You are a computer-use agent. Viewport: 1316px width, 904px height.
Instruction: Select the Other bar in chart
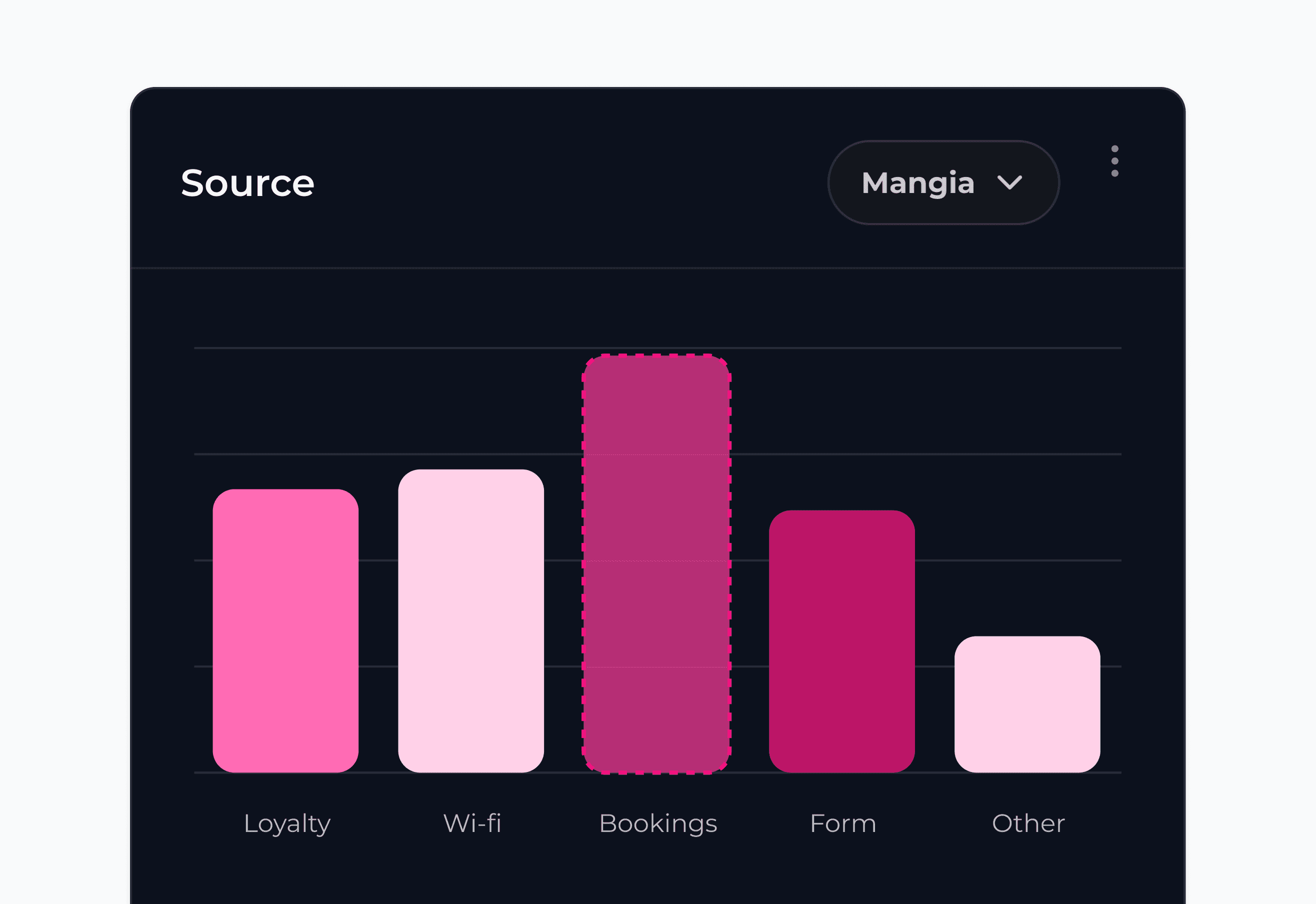[x=1027, y=704]
